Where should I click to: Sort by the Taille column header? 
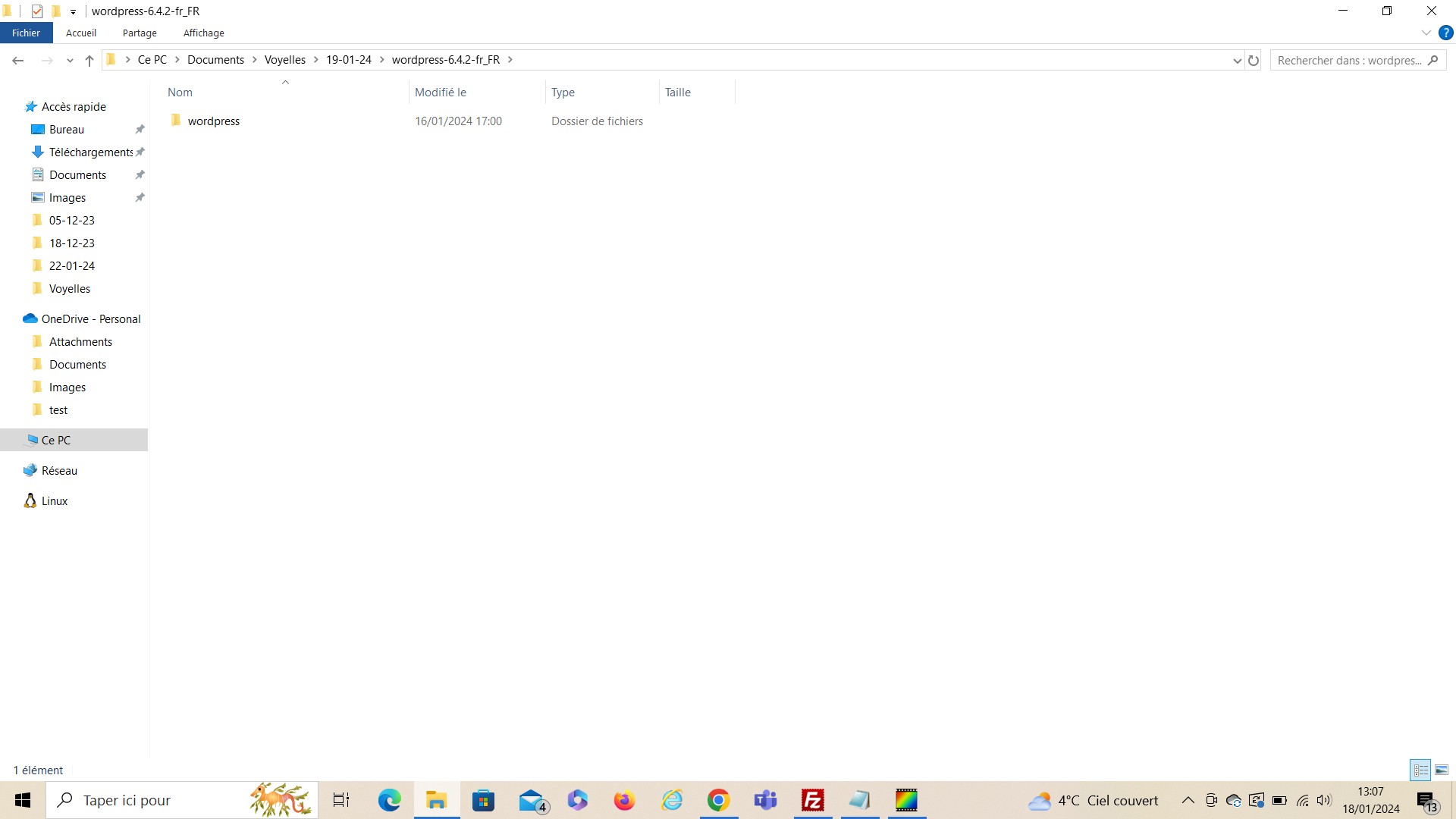697,93
